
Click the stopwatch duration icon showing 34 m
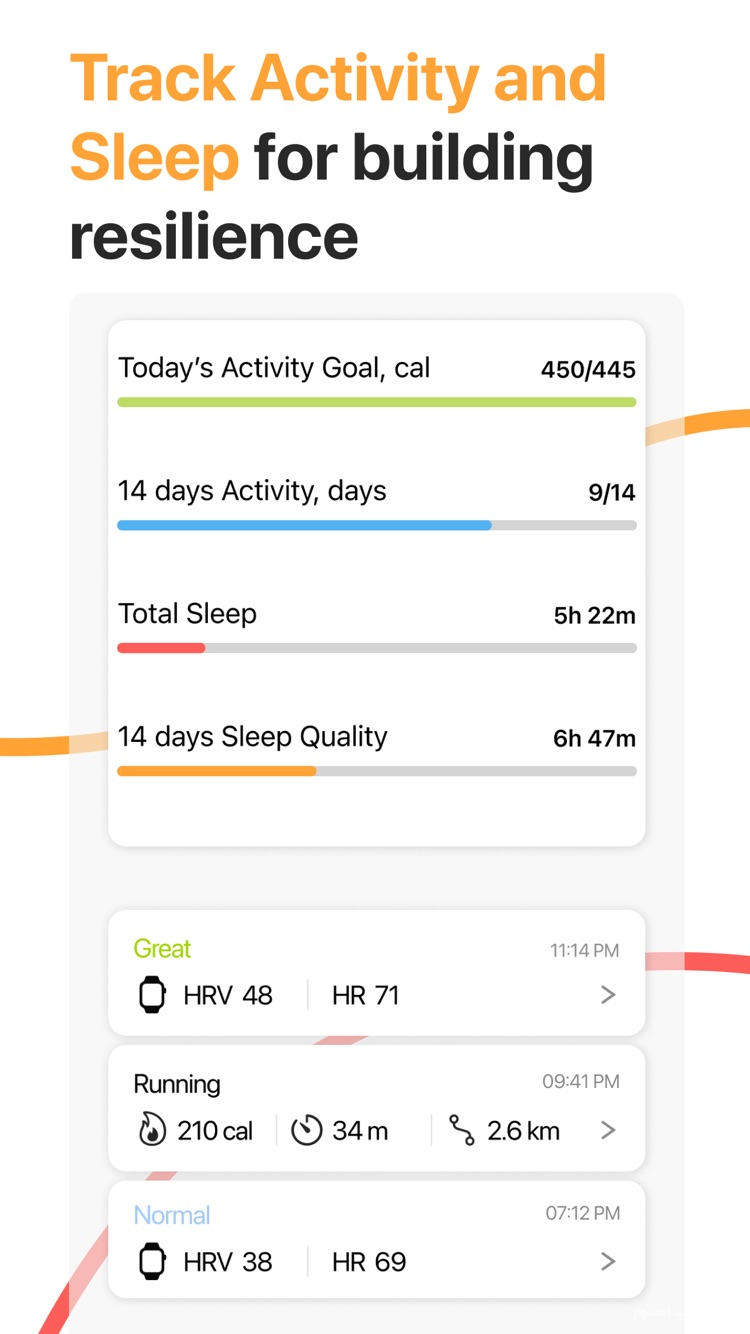[x=308, y=1130]
